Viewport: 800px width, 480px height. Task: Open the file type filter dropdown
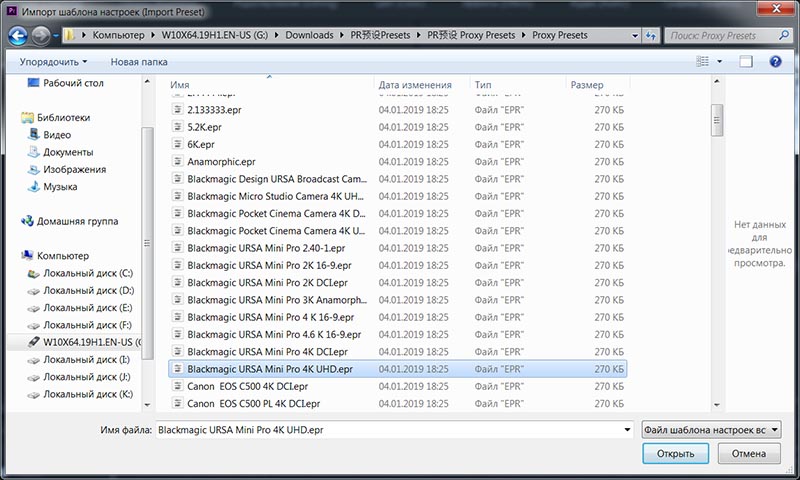[x=710, y=429]
